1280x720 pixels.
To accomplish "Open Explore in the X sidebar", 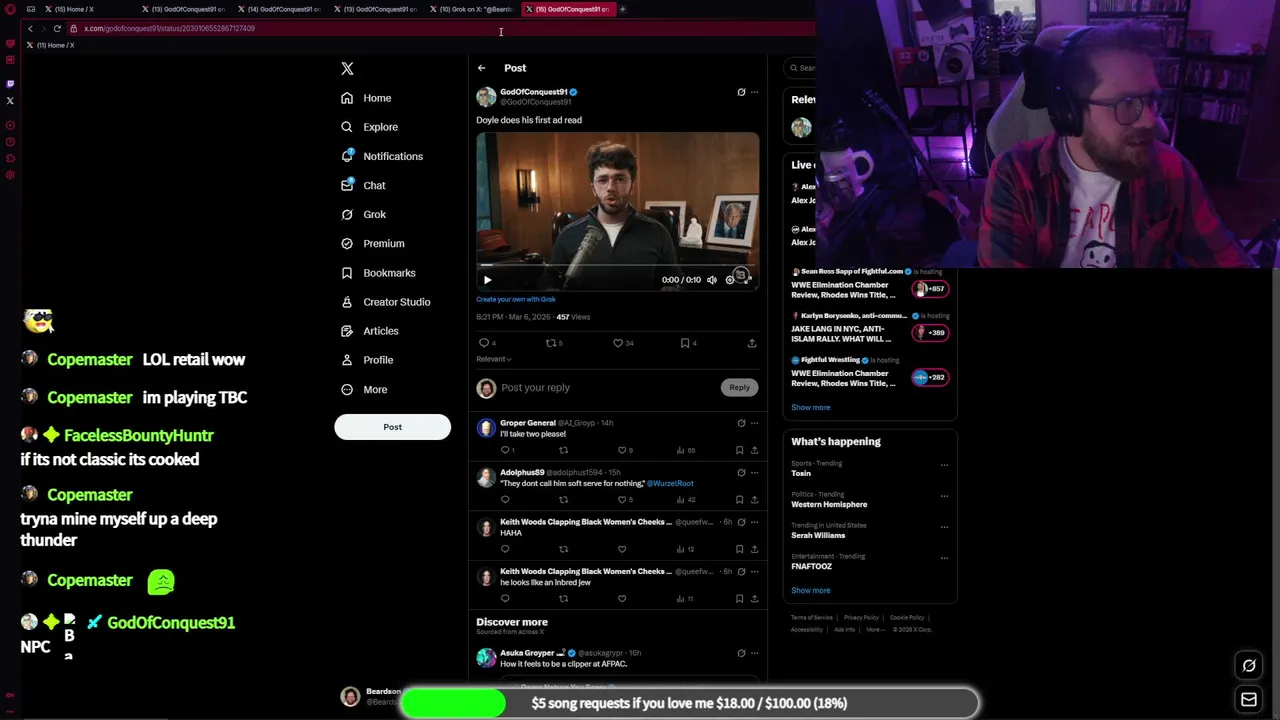I will pos(369,127).
